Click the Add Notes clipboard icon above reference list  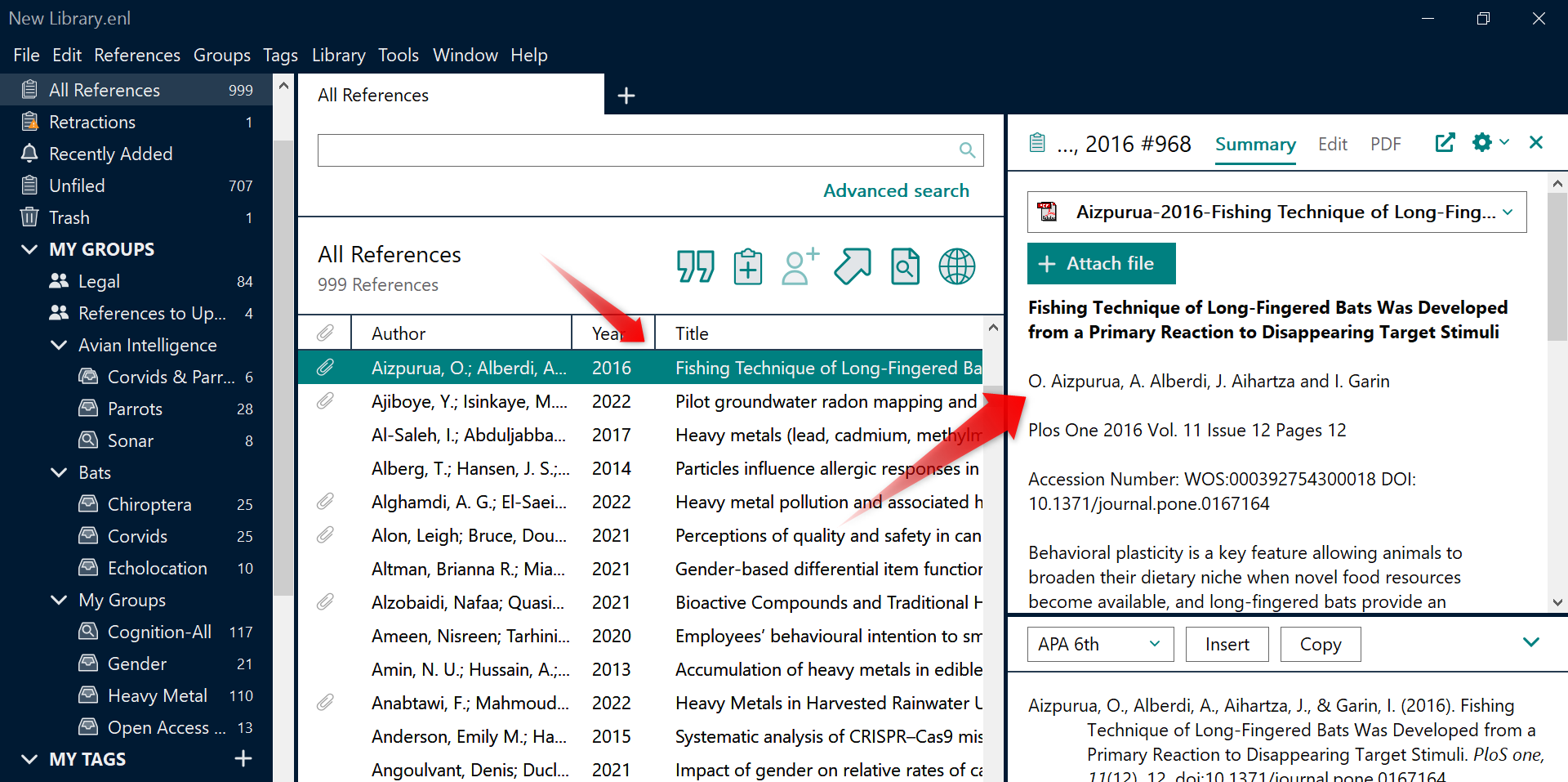pyautogui.click(x=747, y=266)
